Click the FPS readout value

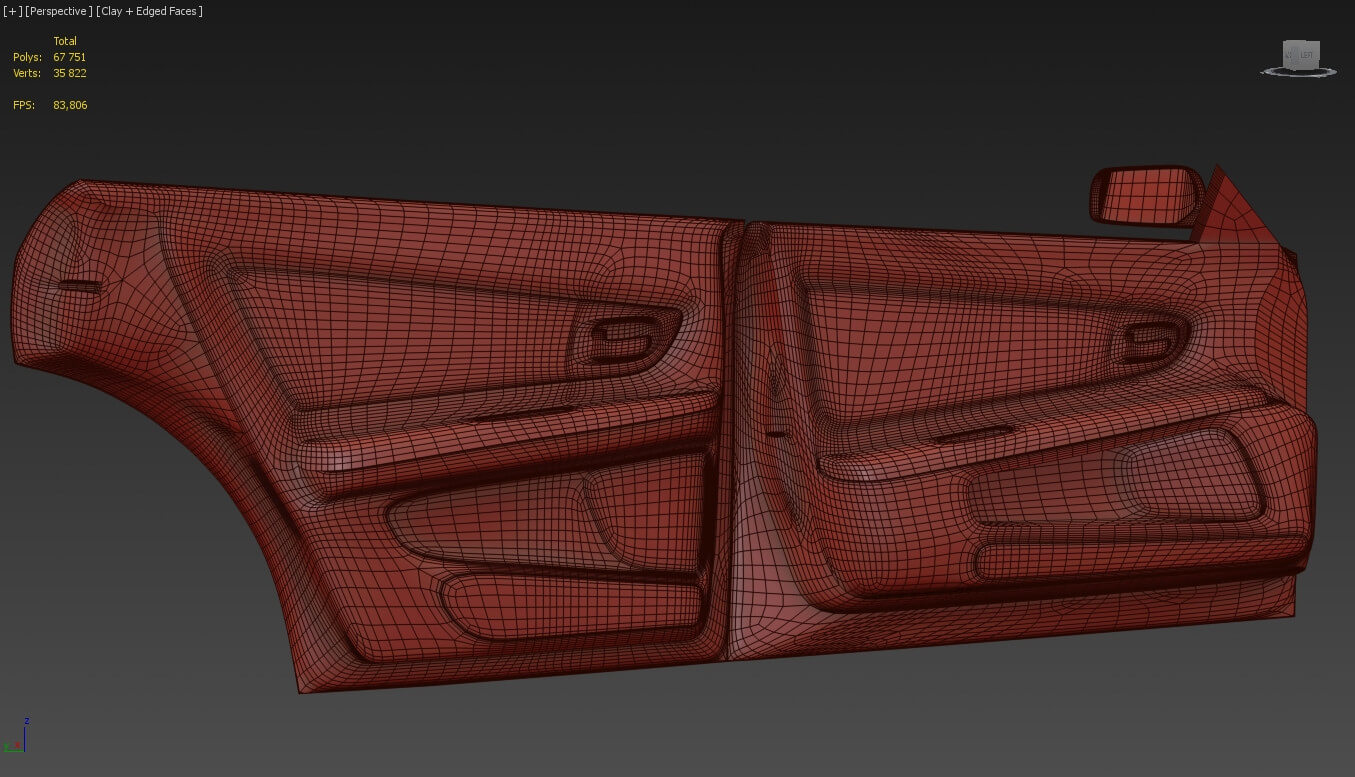pos(70,105)
